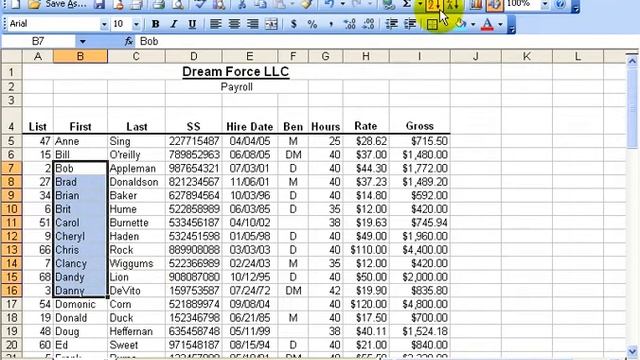The image size is (640, 360).
Task: Click the AutoSum sigma icon
Action: 407,4
